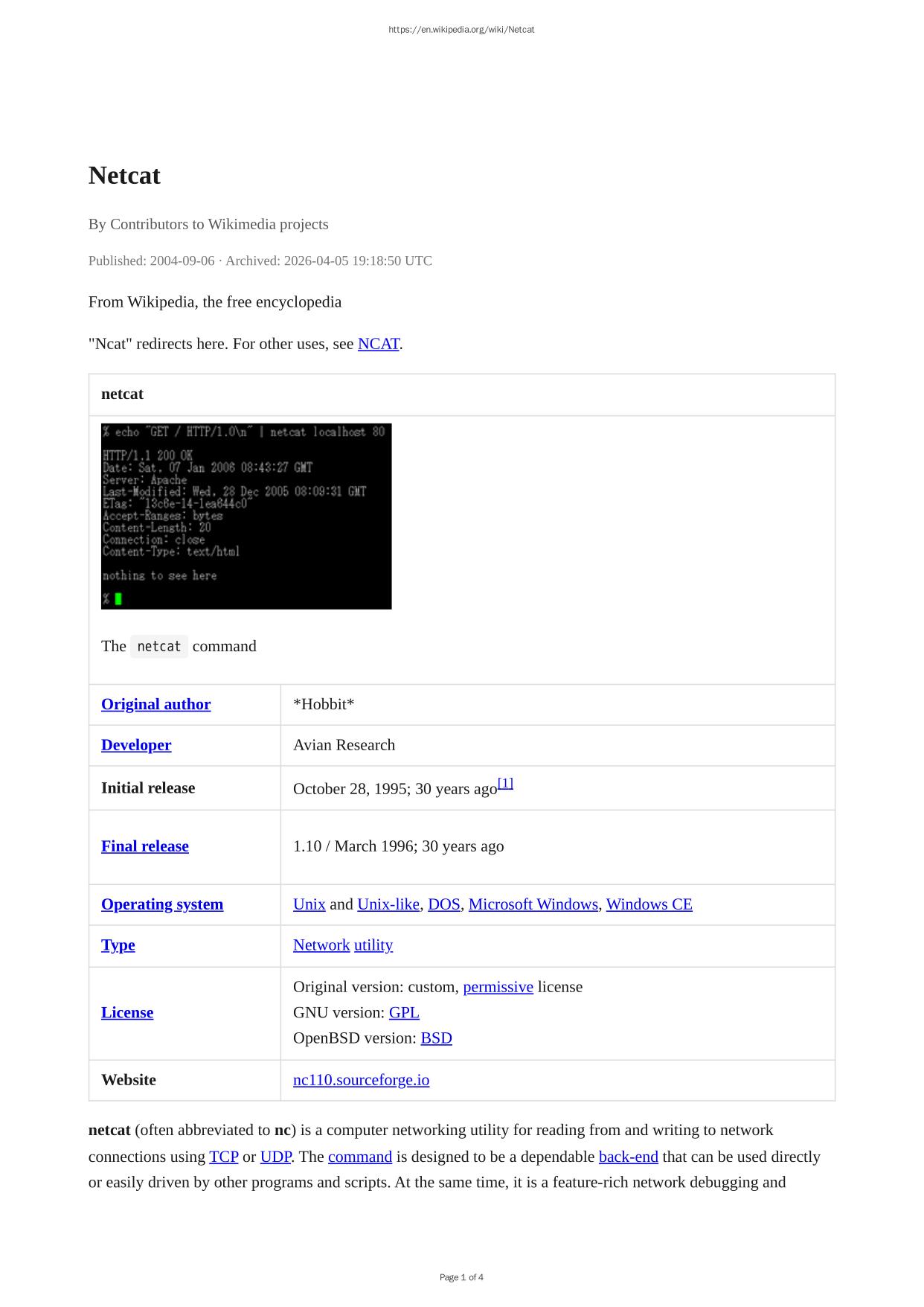Click the netcat terminal screenshot image
This screenshot has height=1307, width=924.
[x=246, y=516]
